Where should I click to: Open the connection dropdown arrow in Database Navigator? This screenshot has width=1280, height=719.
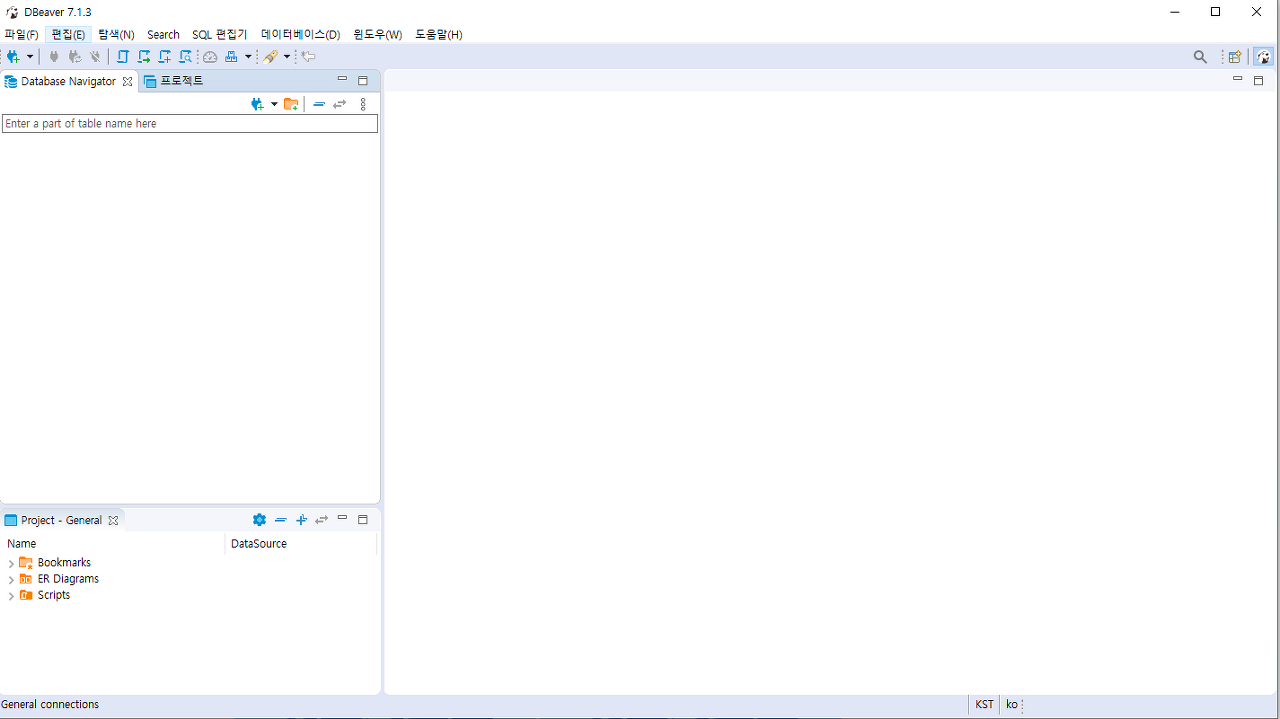(274, 104)
